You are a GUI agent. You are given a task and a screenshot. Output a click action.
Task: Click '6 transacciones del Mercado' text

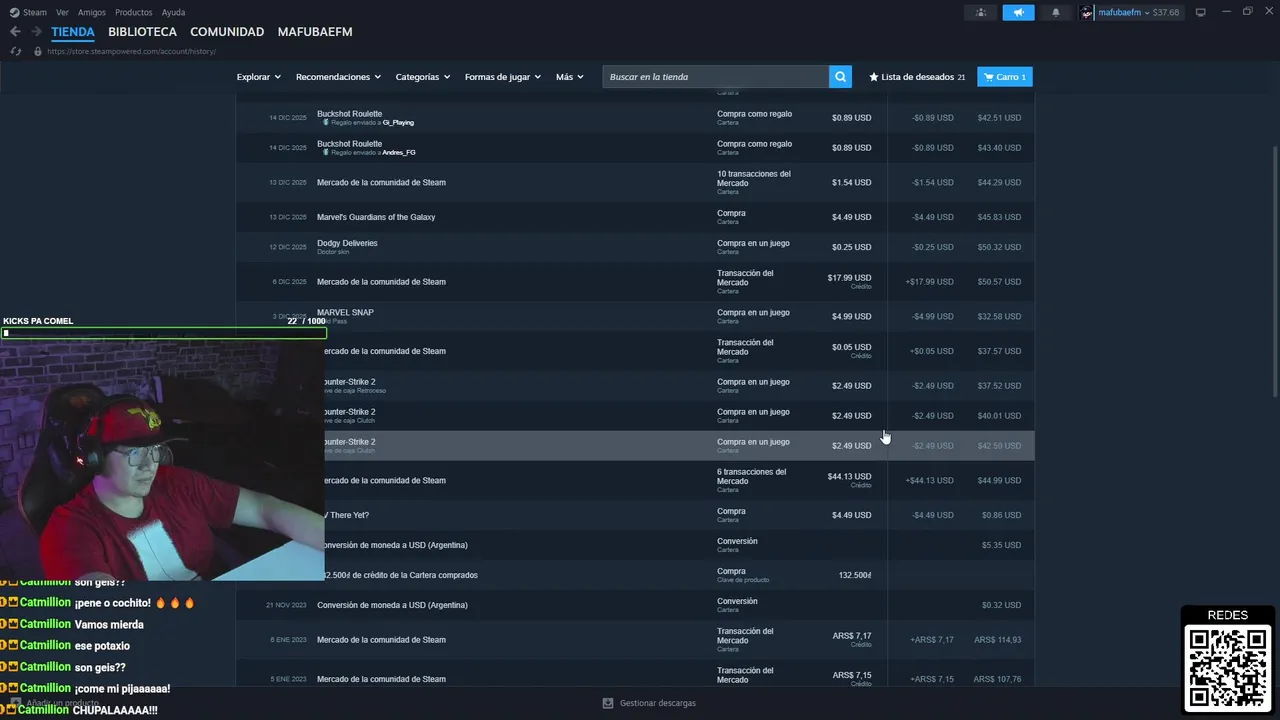(x=751, y=476)
